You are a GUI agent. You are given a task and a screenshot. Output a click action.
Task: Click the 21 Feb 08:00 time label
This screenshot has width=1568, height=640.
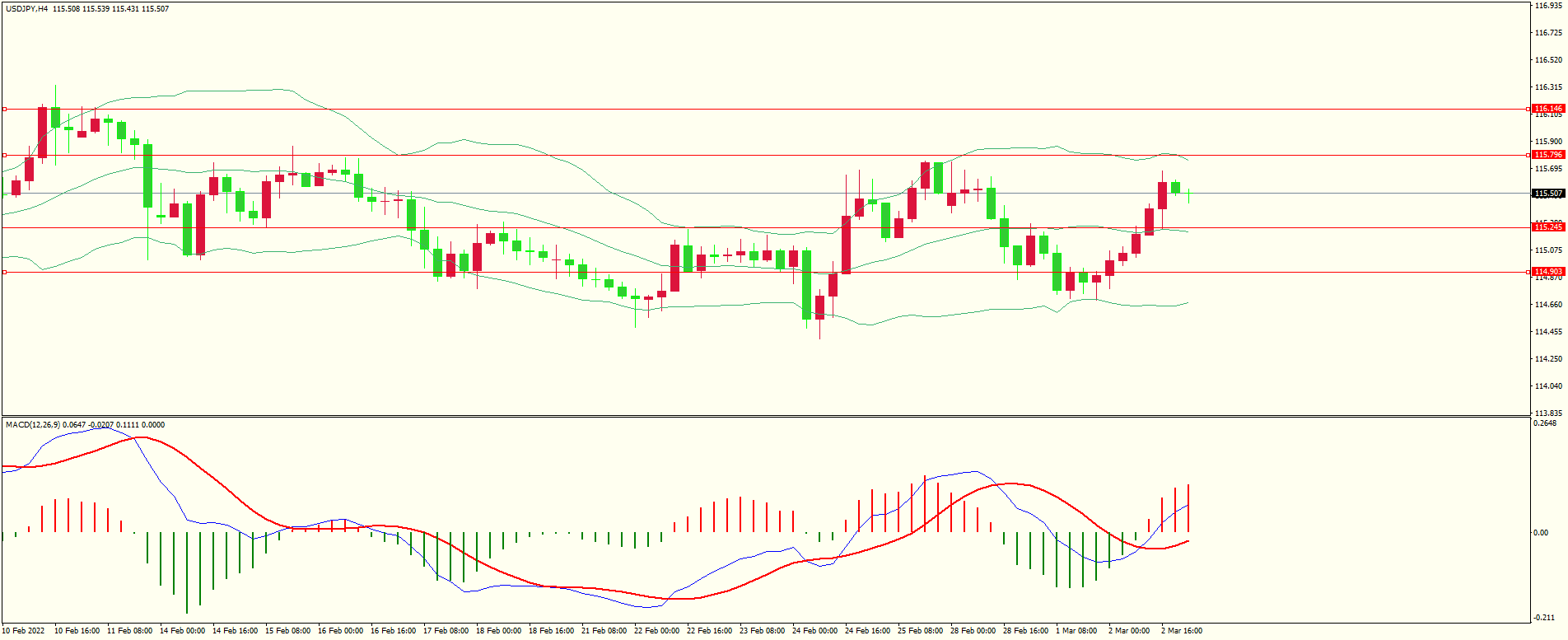604,631
